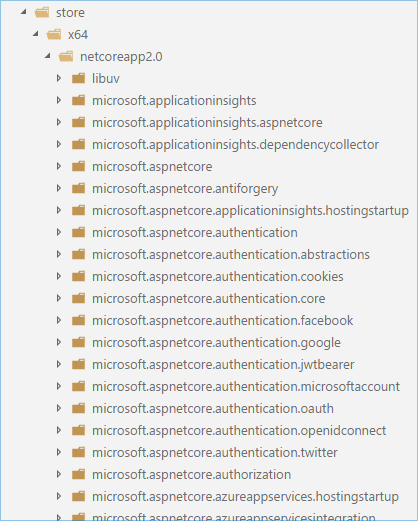Select microsoft.aspnetcore.authentication.google label

217,343
